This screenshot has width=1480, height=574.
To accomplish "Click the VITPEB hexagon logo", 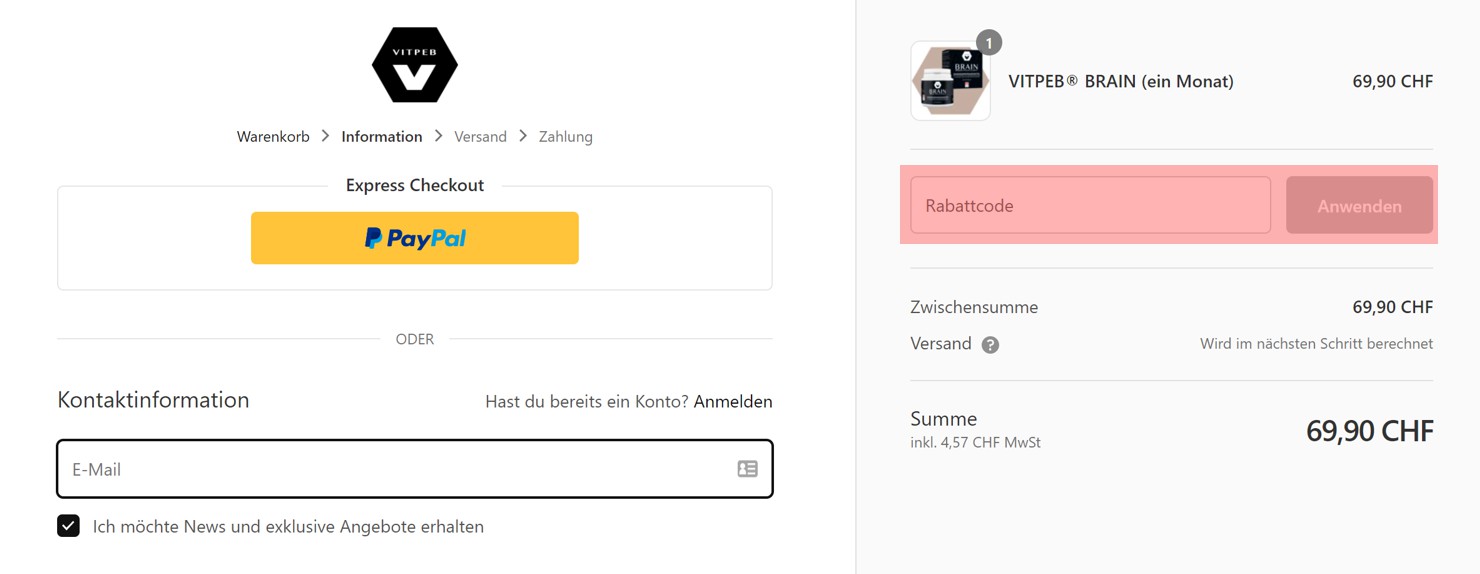I will 415,65.
